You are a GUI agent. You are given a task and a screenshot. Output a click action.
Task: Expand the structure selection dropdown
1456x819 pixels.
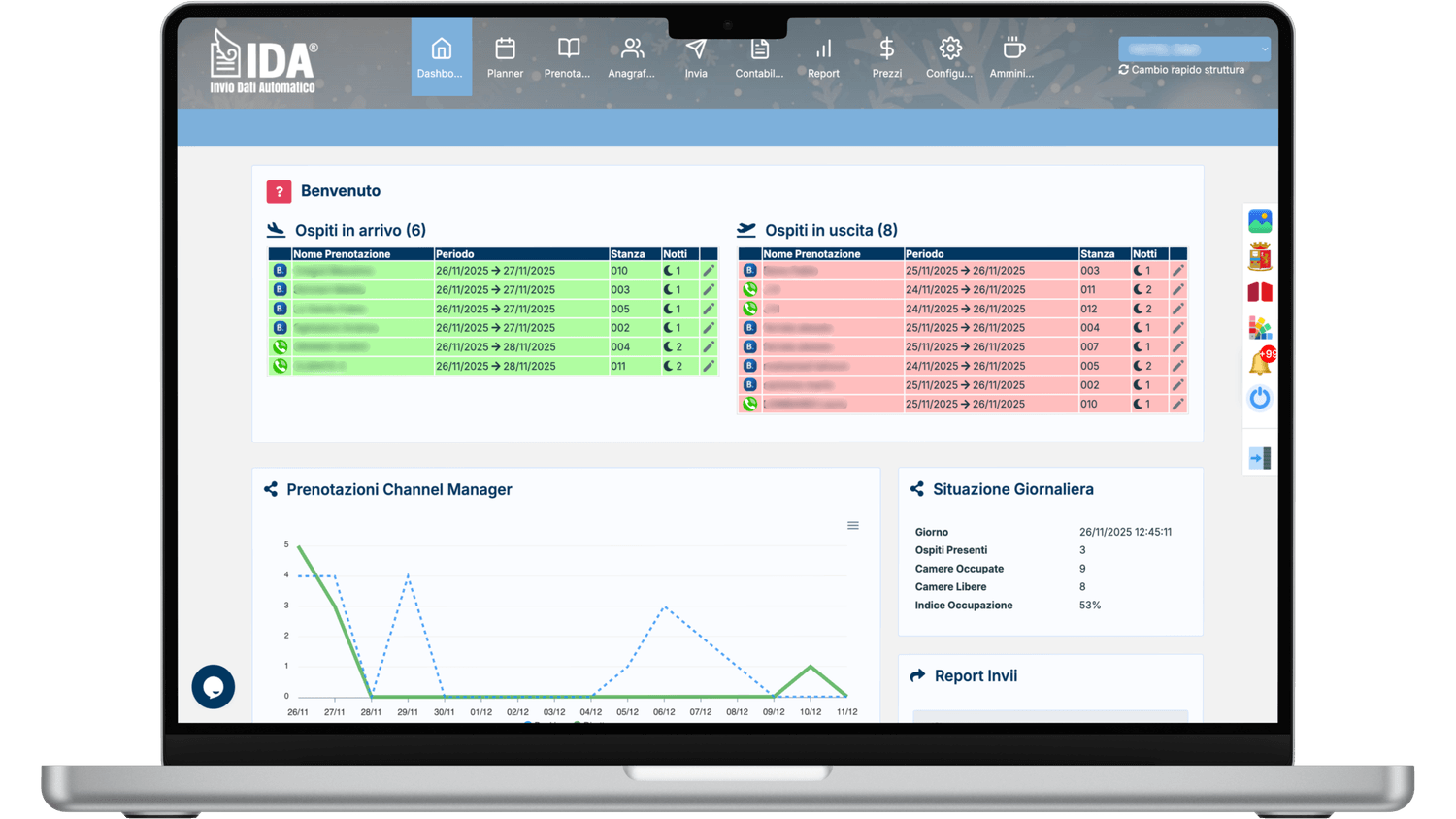[x=1194, y=49]
